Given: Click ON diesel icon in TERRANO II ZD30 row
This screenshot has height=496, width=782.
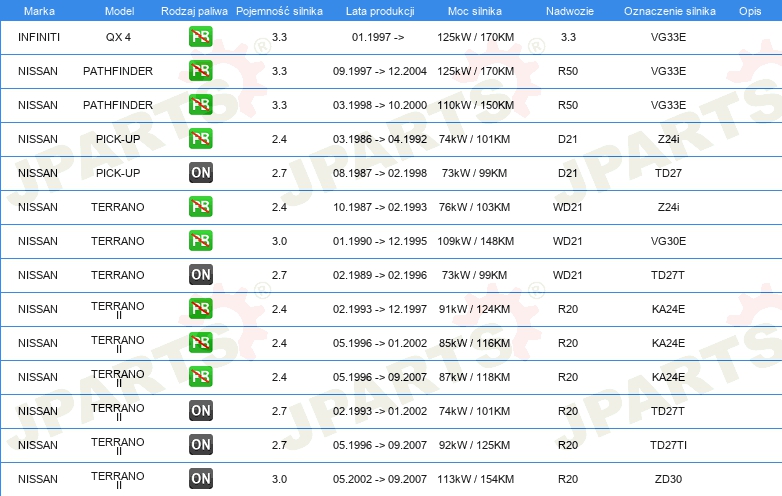Looking at the screenshot, I should (200, 479).
